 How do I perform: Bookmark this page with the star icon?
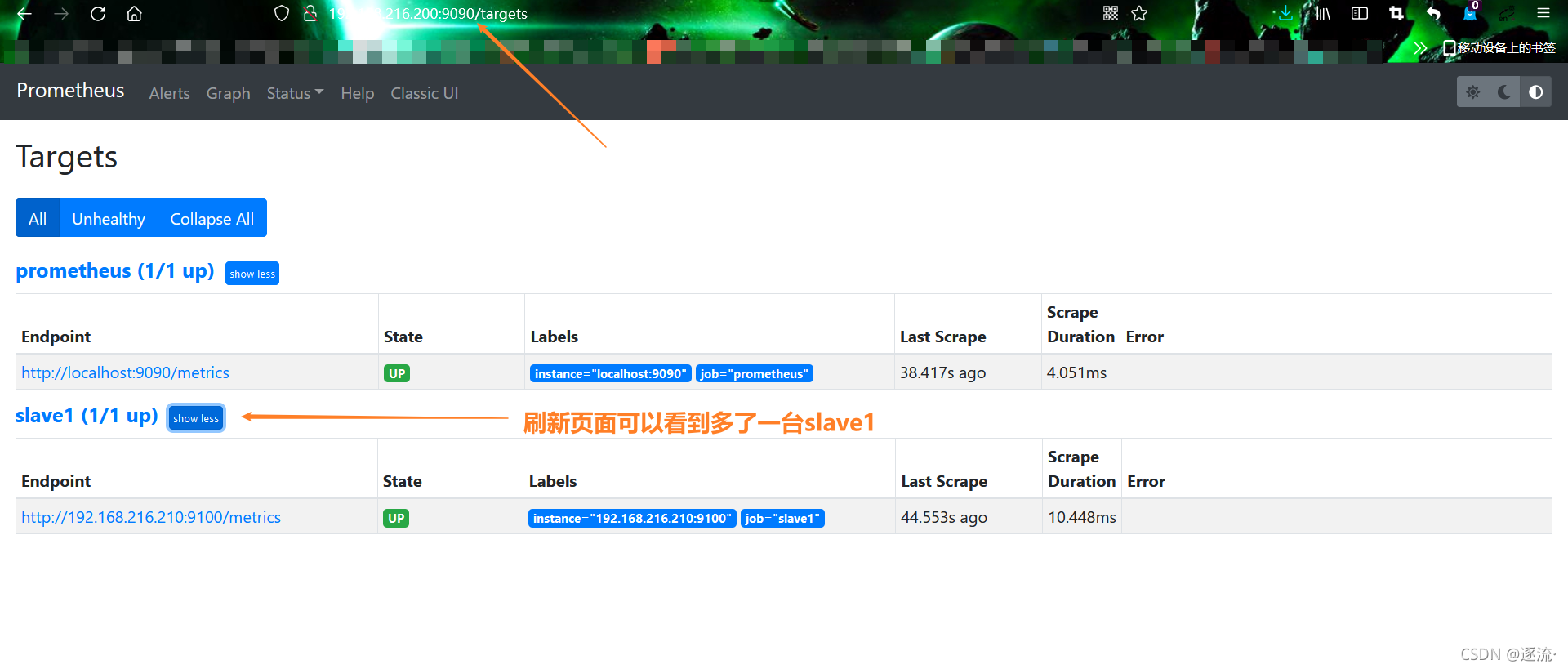pyautogui.click(x=1139, y=13)
